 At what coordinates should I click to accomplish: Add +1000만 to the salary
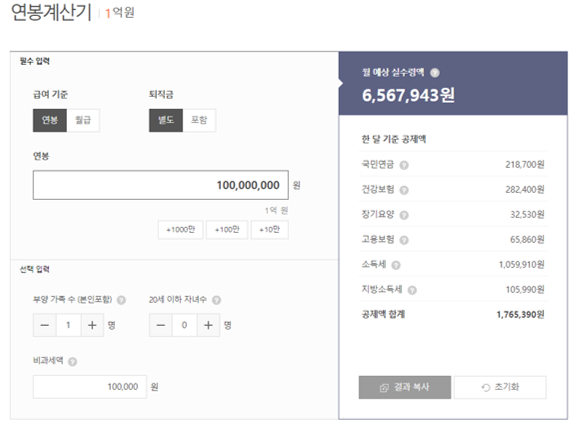(x=181, y=230)
